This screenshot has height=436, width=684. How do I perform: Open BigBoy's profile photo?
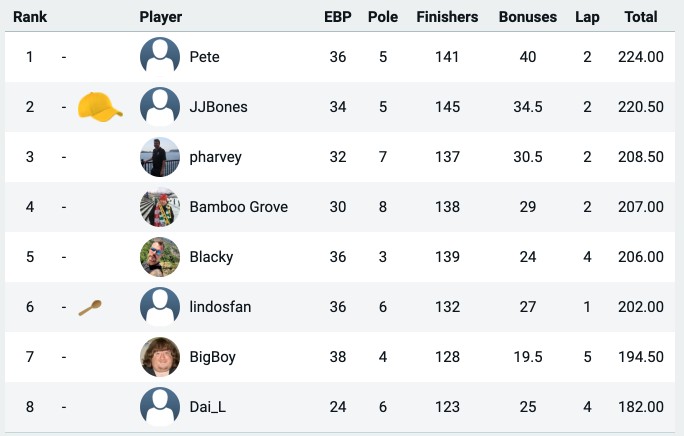click(160, 357)
